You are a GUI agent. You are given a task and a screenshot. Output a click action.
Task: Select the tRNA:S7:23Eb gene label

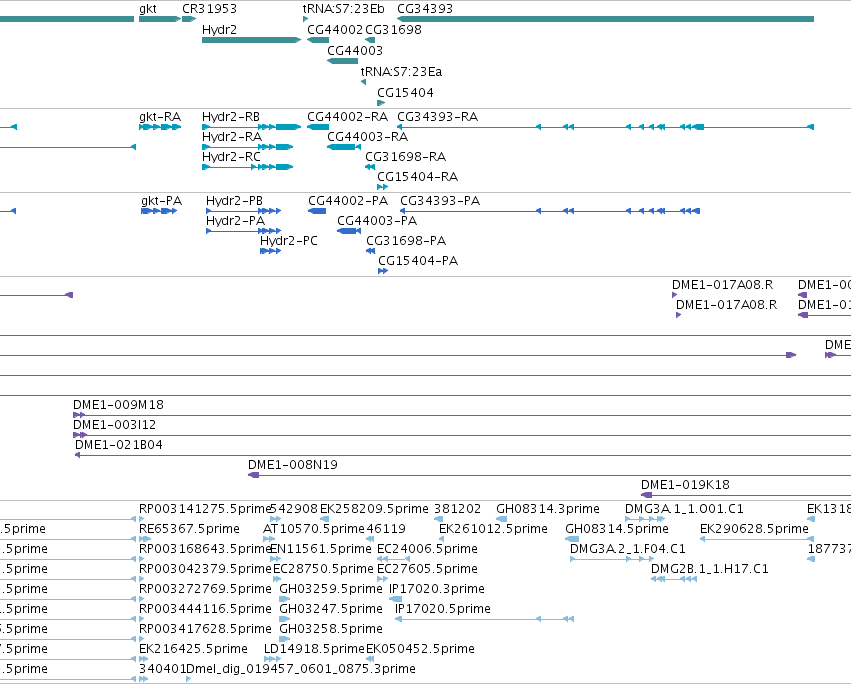pos(343,9)
